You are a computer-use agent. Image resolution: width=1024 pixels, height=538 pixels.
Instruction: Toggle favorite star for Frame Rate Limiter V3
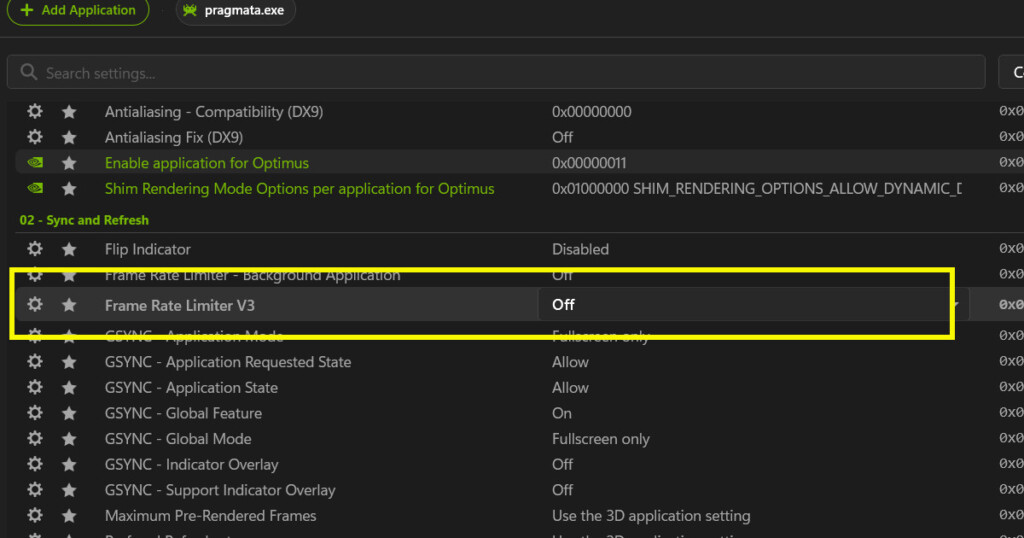69,305
